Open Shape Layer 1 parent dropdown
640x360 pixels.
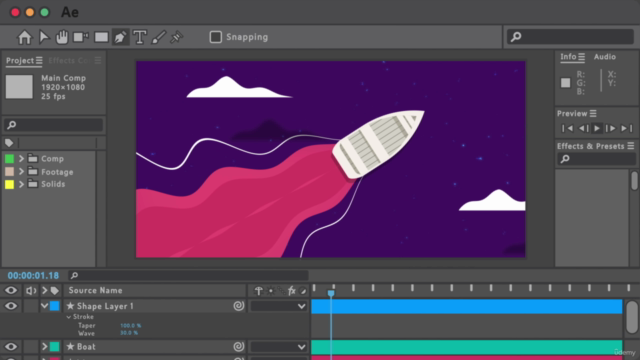(x=278, y=306)
